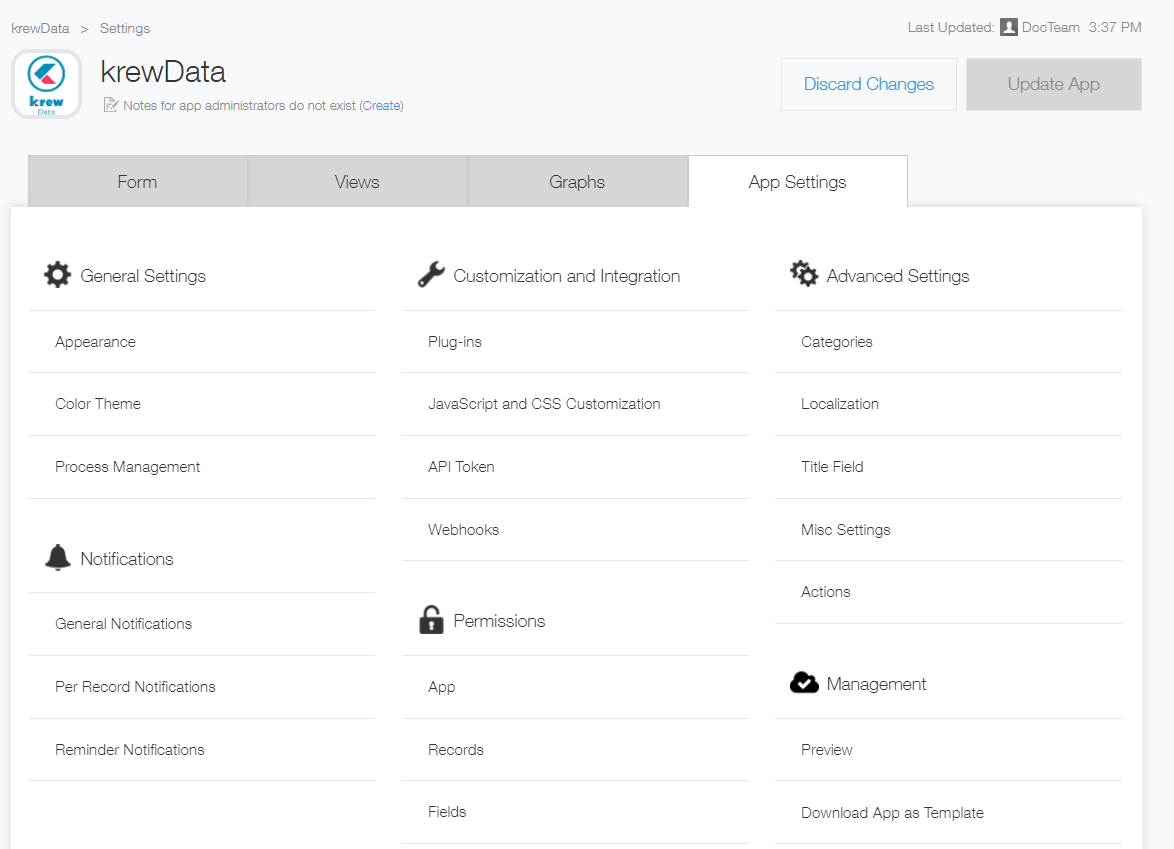
Task: Click the General Settings gear icon
Action: pos(58,275)
